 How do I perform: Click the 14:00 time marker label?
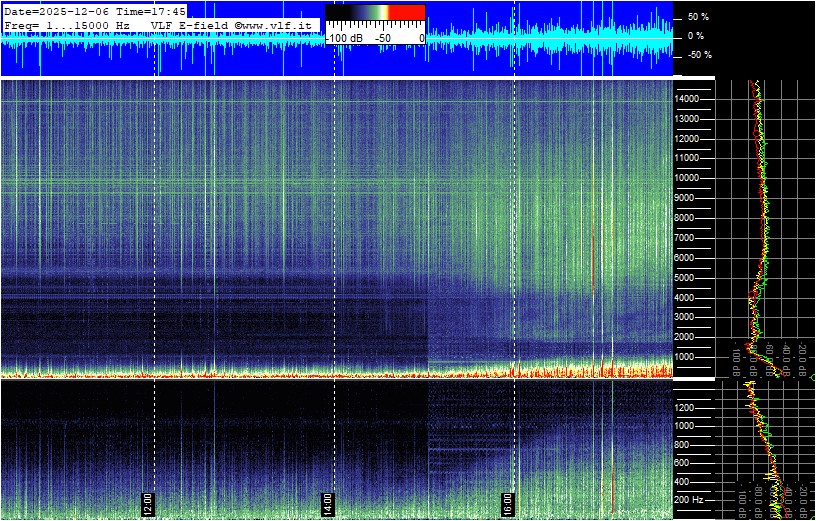pos(327,501)
